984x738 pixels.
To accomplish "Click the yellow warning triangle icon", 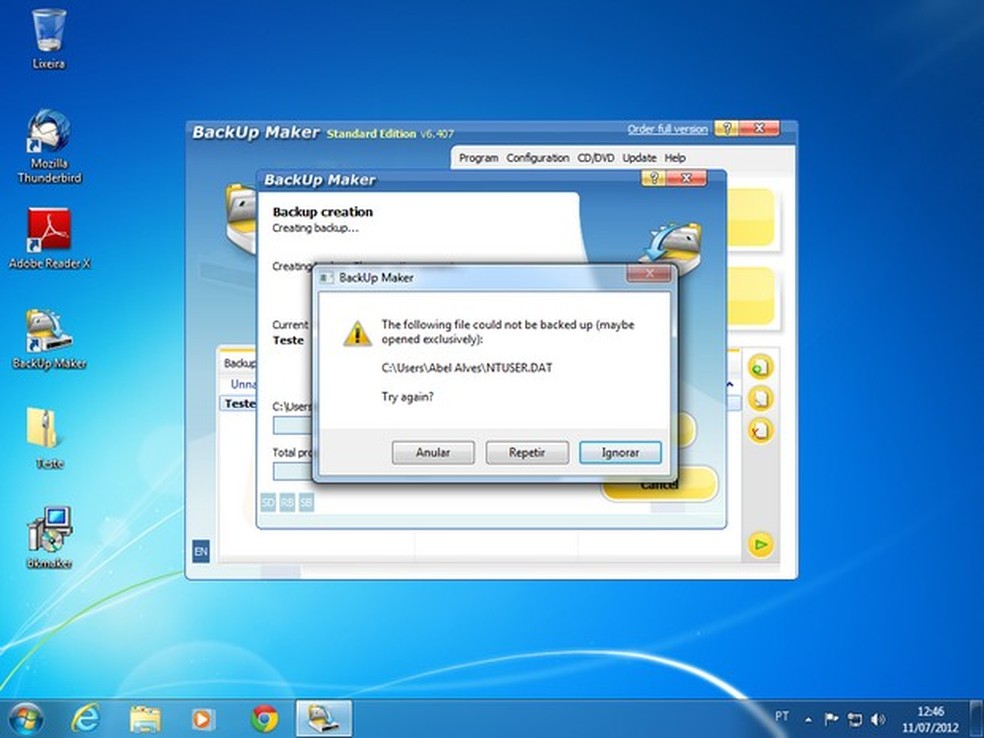I will pos(357,333).
